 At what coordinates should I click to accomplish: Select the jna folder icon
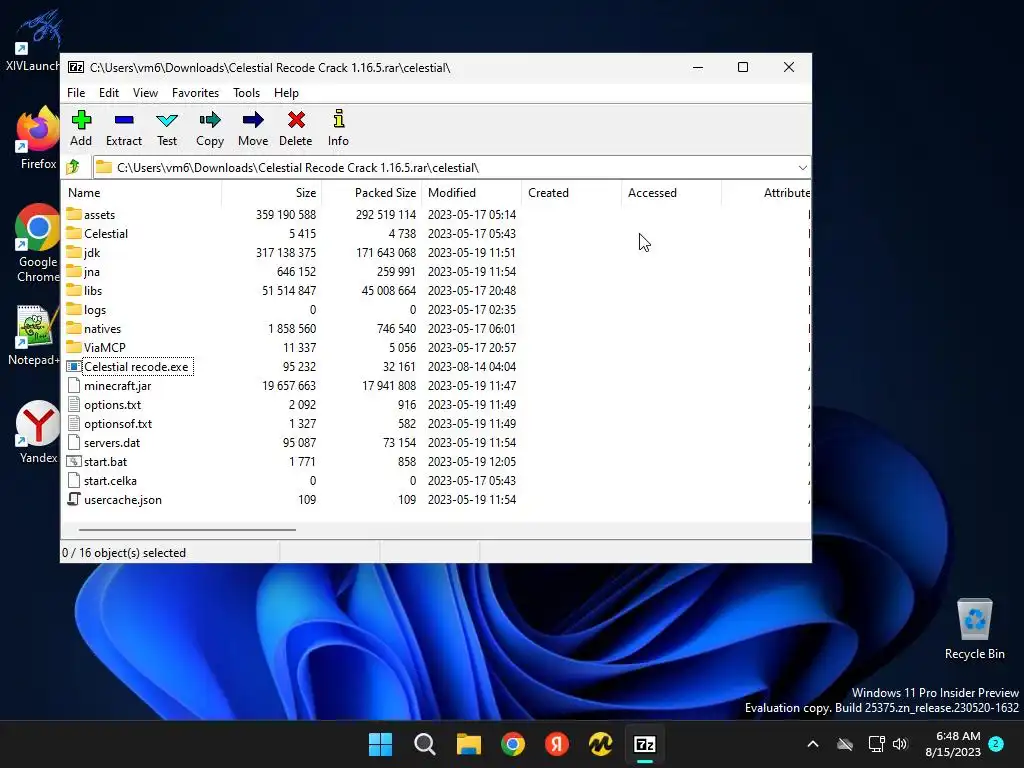[74, 271]
